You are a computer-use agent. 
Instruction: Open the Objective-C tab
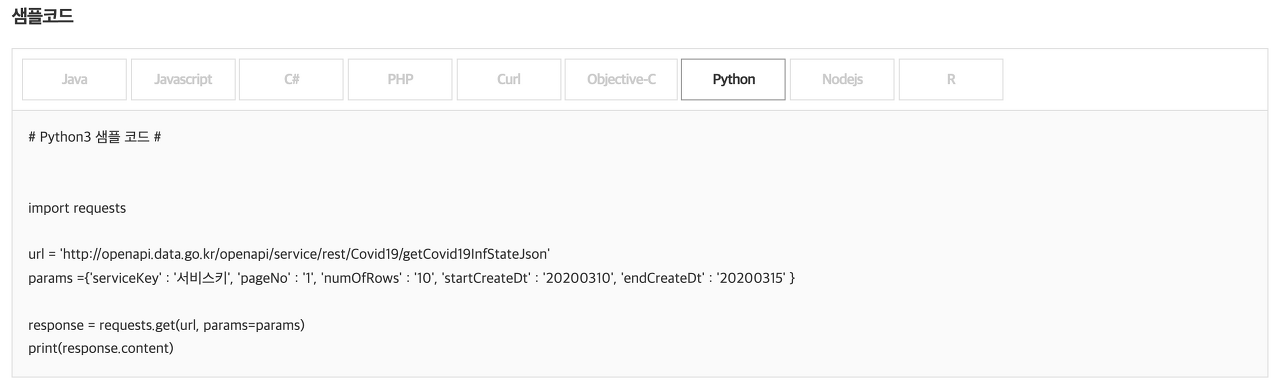pos(622,80)
